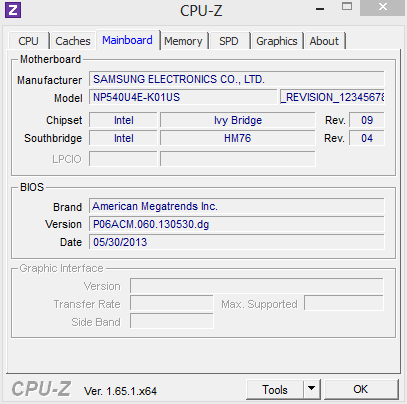The width and height of the screenshot is (407, 404).
Task: Expand the Tools dropdown arrow
Action: 312,389
